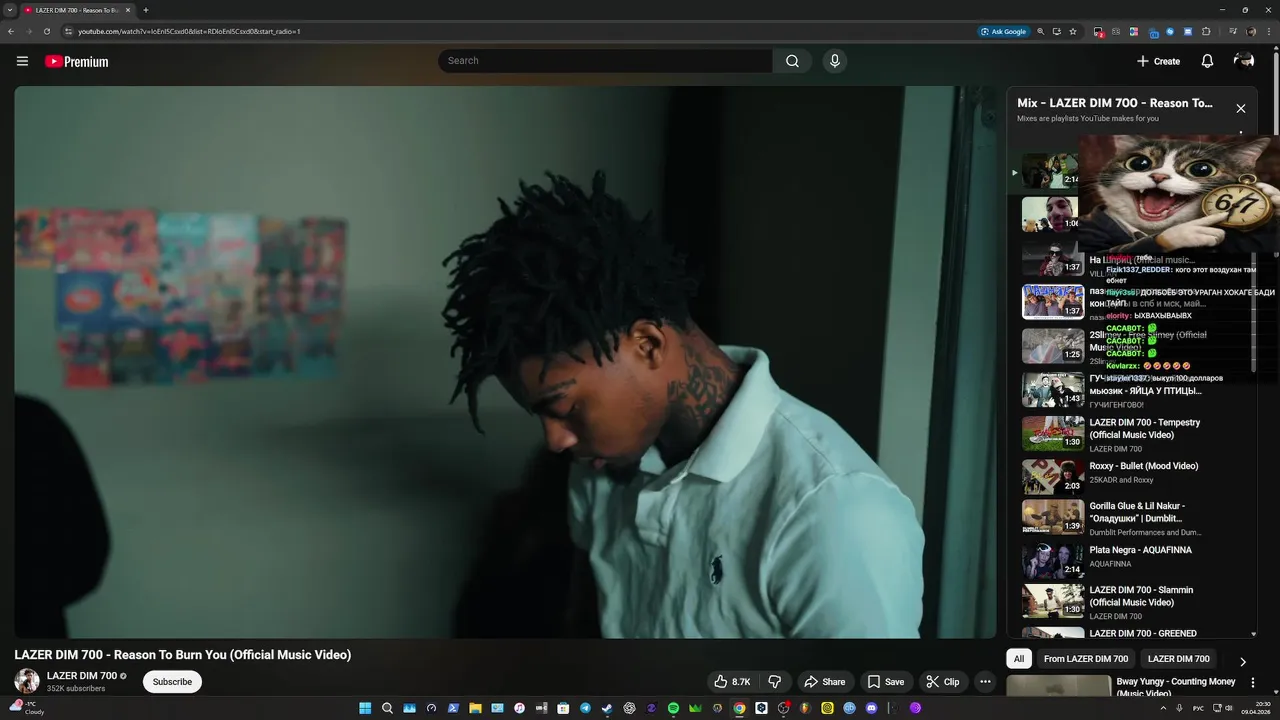This screenshot has height=720, width=1280.
Task: Play Gorilla Glue & Lil Nakur video
Action: click(x=1131, y=518)
